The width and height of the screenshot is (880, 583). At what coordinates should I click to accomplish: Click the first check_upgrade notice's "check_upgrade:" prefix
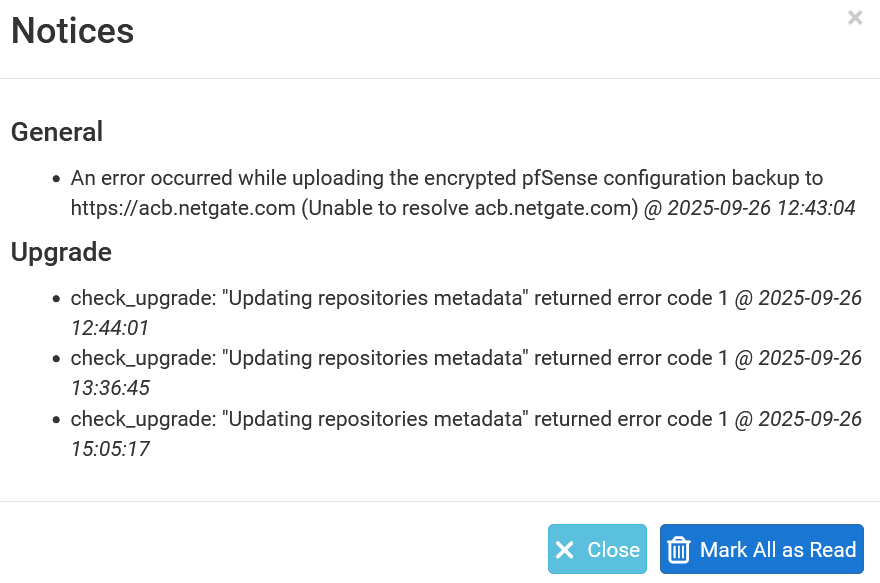142,298
